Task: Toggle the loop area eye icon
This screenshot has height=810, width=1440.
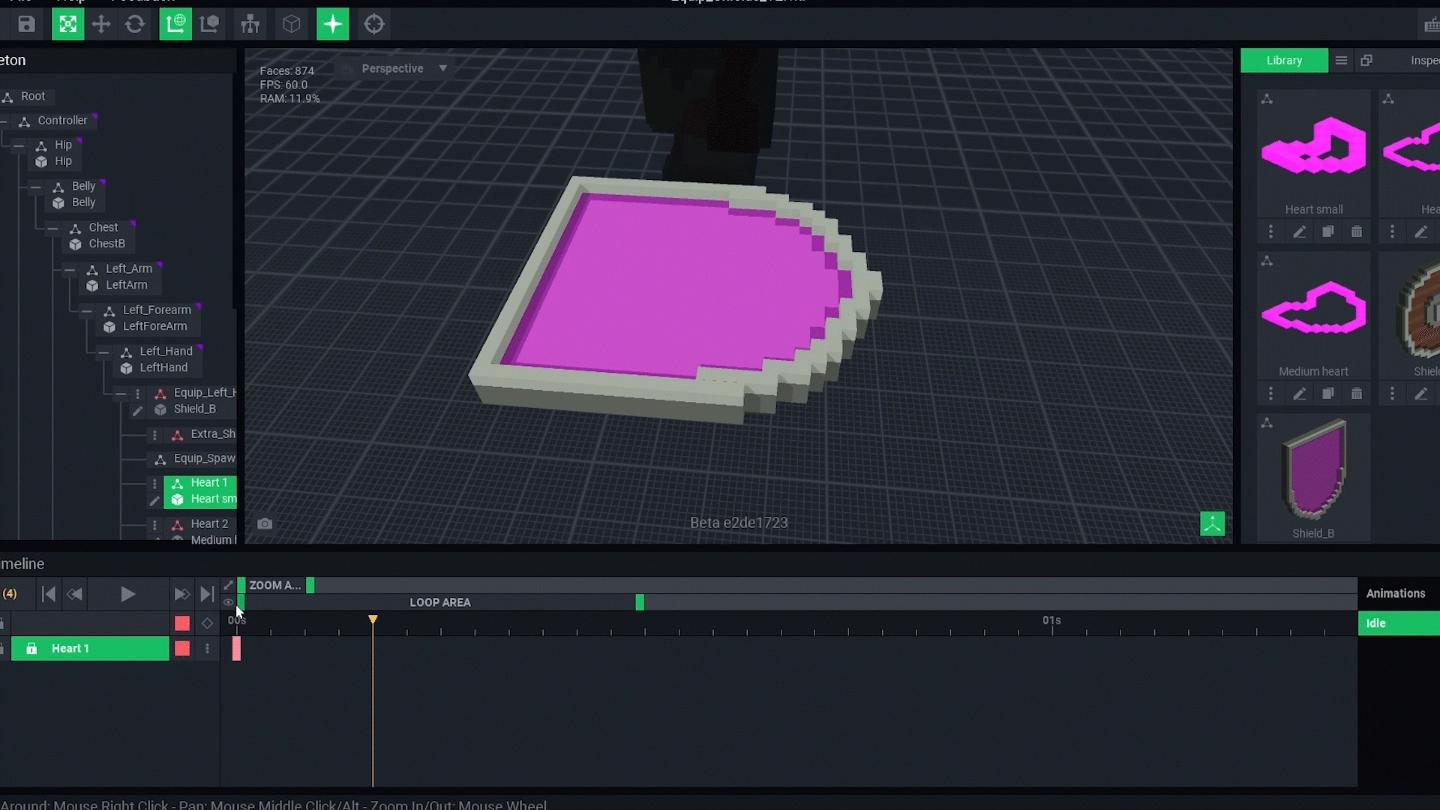Action: [x=228, y=603]
